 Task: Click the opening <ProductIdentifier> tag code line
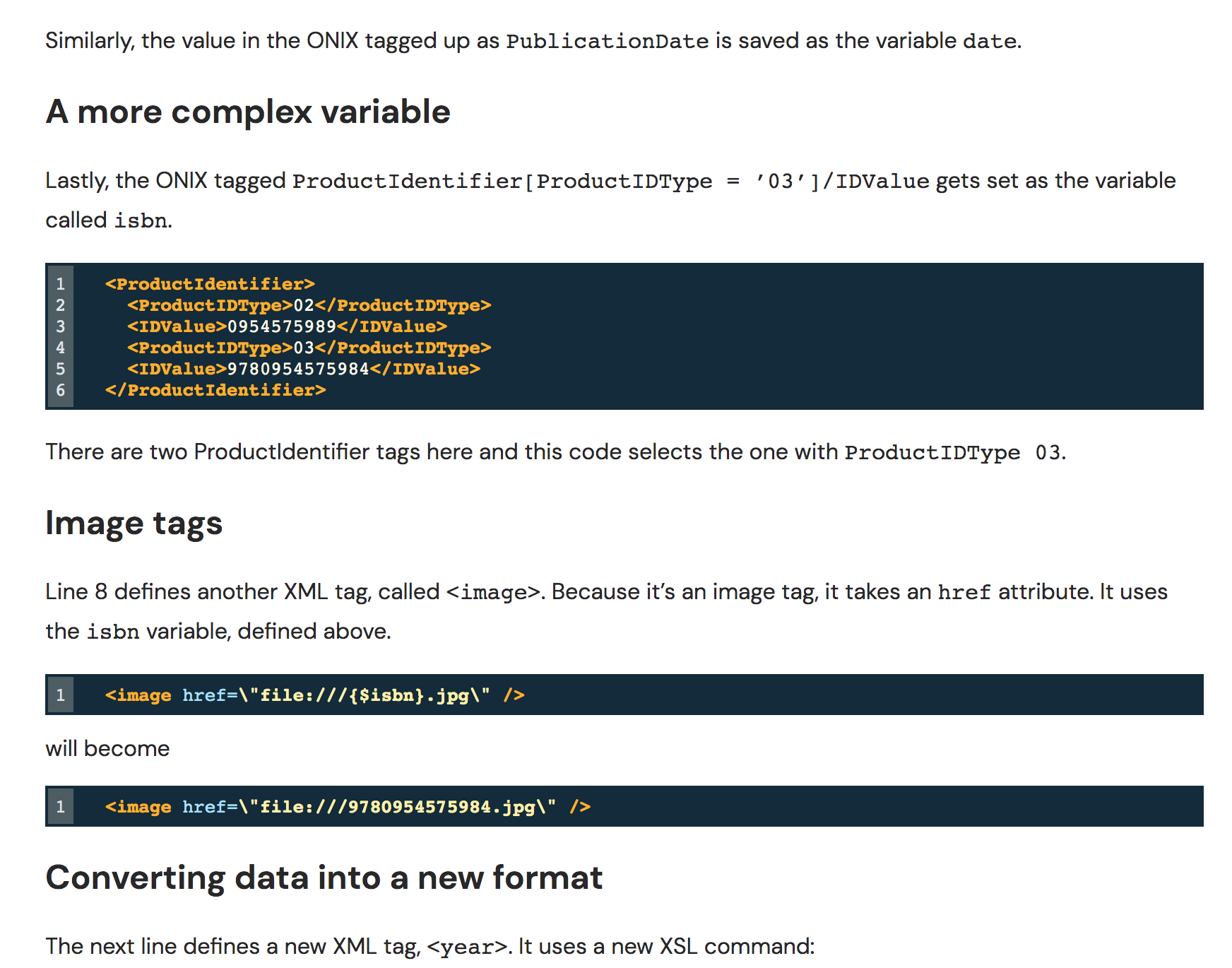(210, 284)
